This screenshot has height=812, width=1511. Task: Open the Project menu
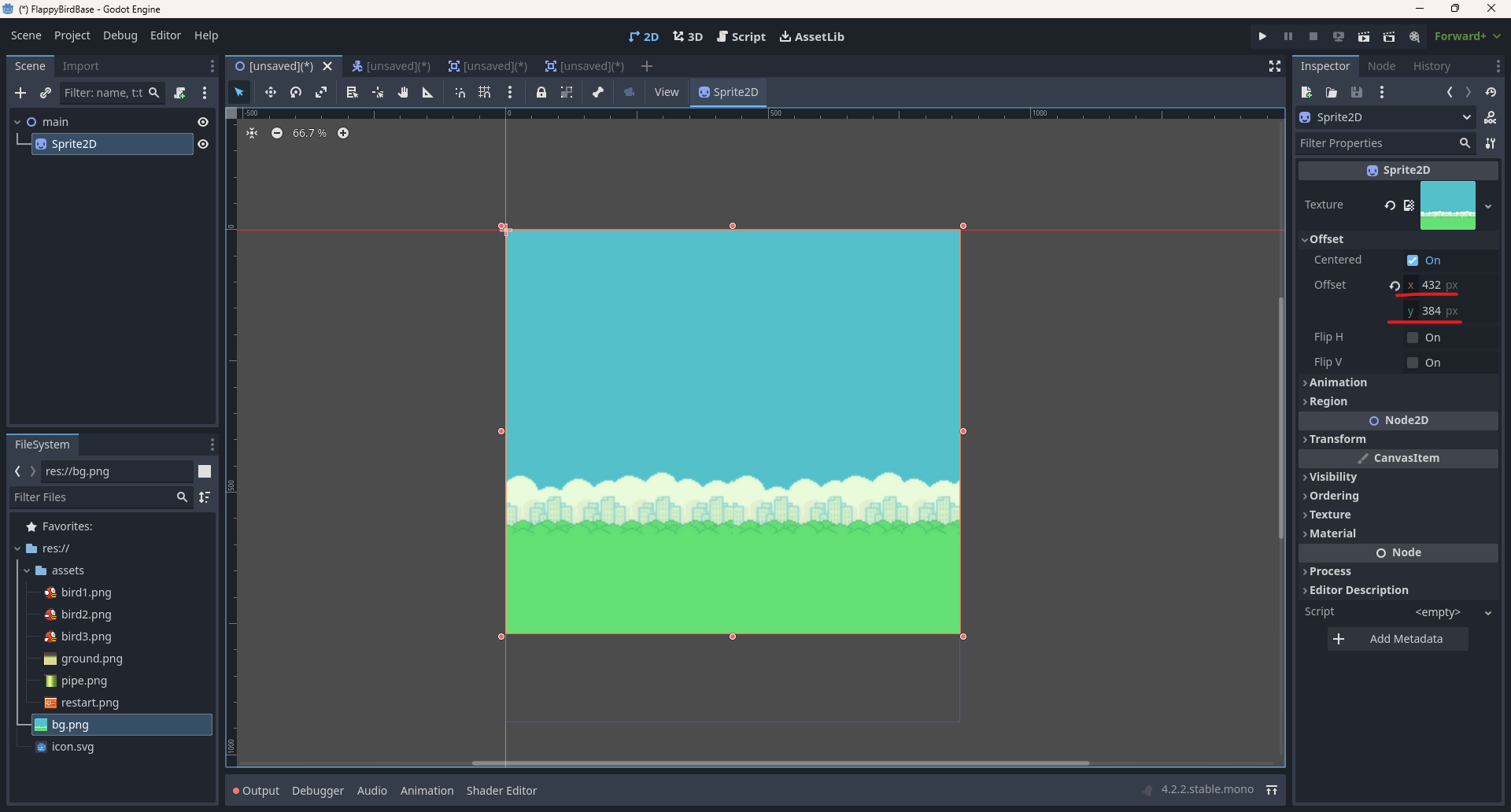coord(72,35)
